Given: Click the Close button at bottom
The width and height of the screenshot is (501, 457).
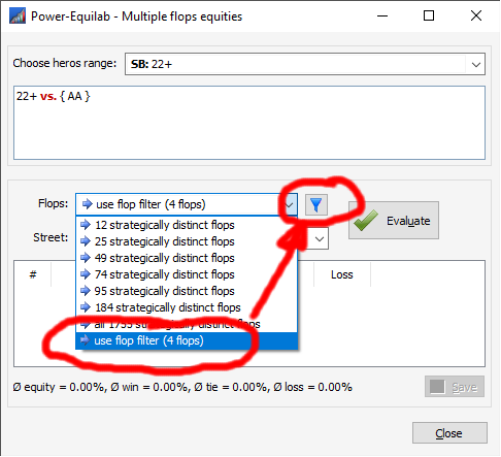Looking at the screenshot, I should [450, 433].
